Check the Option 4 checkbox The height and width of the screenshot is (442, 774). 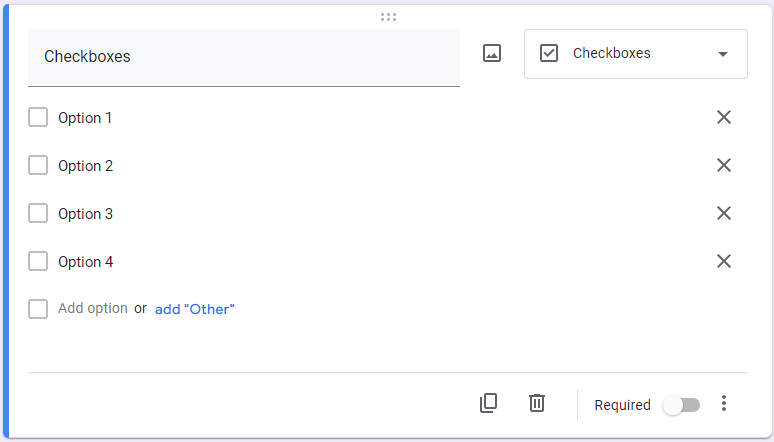[x=38, y=261]
